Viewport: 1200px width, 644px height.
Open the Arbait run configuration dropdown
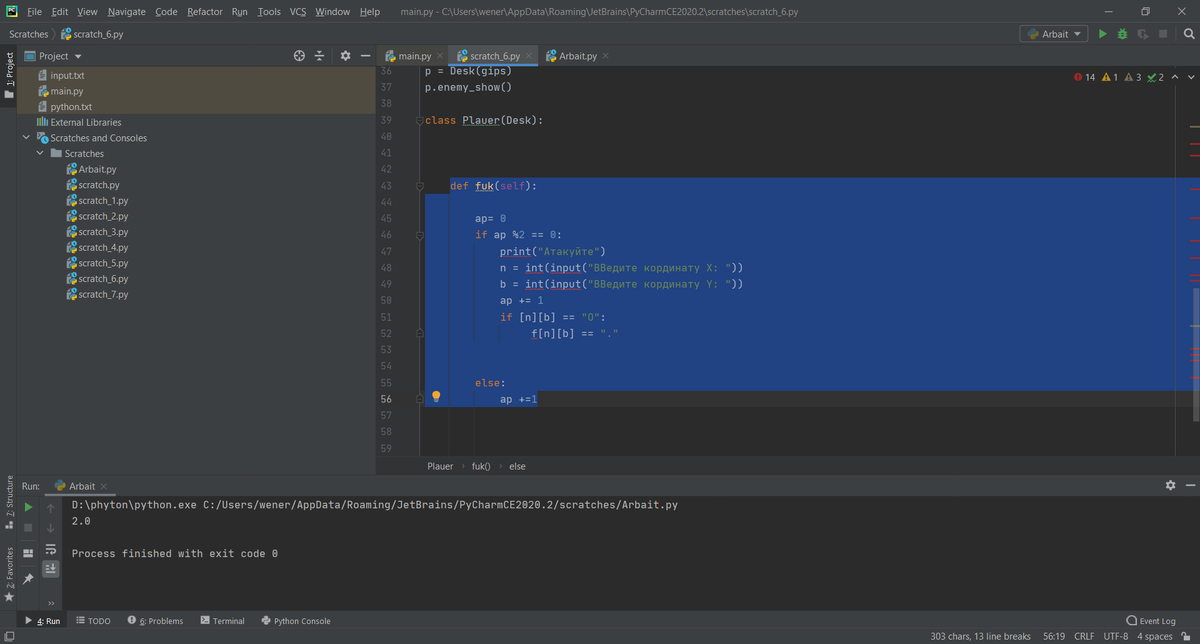point(1054,34)
